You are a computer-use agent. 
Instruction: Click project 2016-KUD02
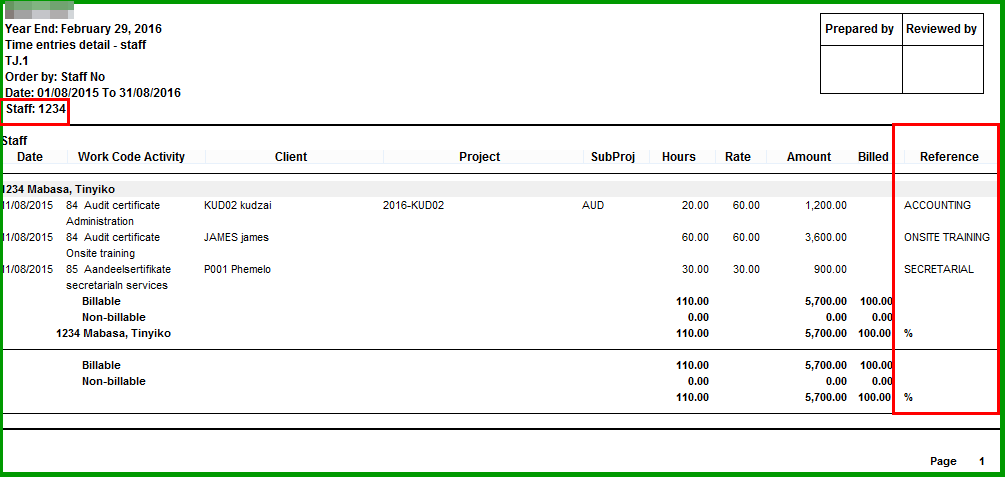pos(413,205)
